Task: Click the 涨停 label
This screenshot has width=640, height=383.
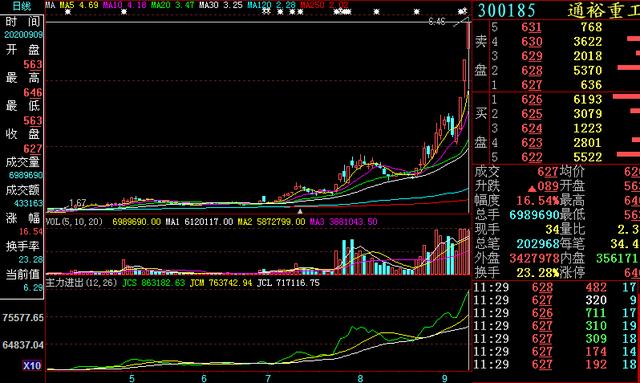Action: 572,272
